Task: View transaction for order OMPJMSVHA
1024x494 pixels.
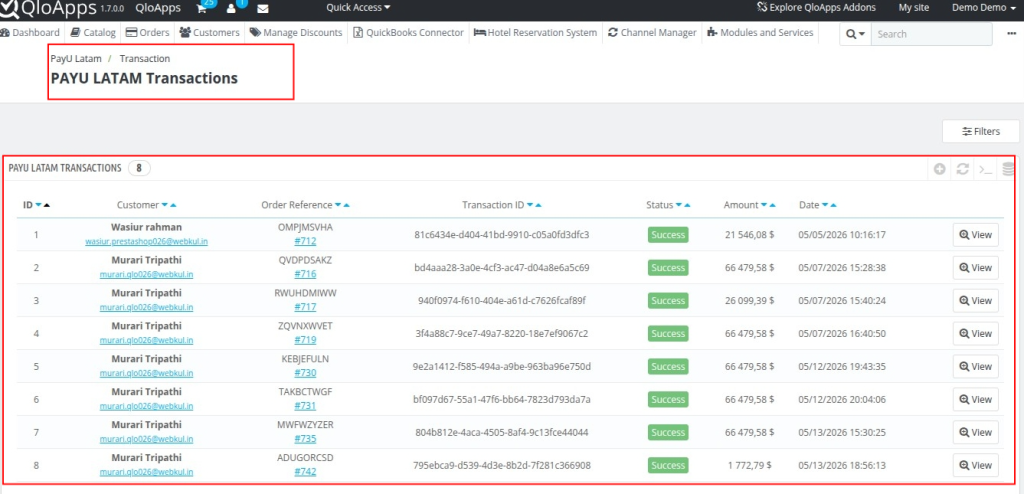Action: coord(976,235)
